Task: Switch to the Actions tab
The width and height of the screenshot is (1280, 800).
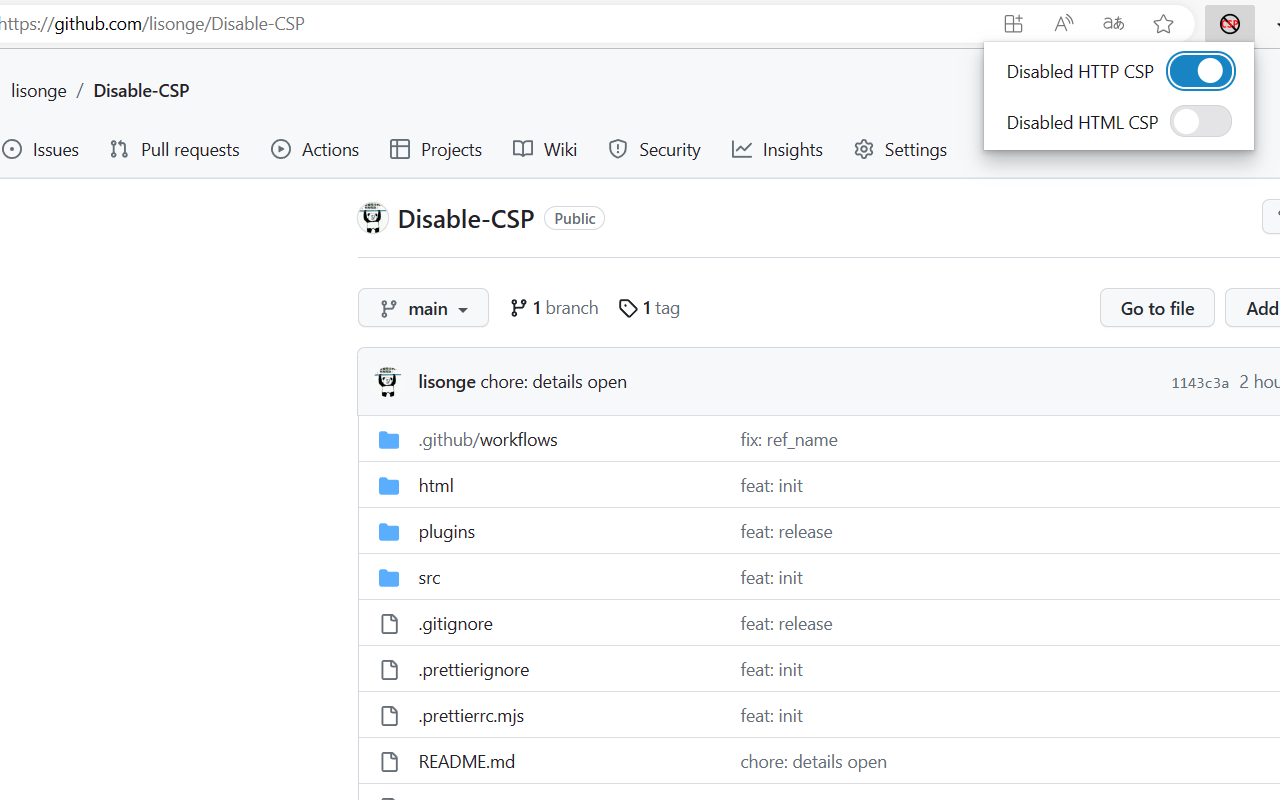Action: [315, 149]
